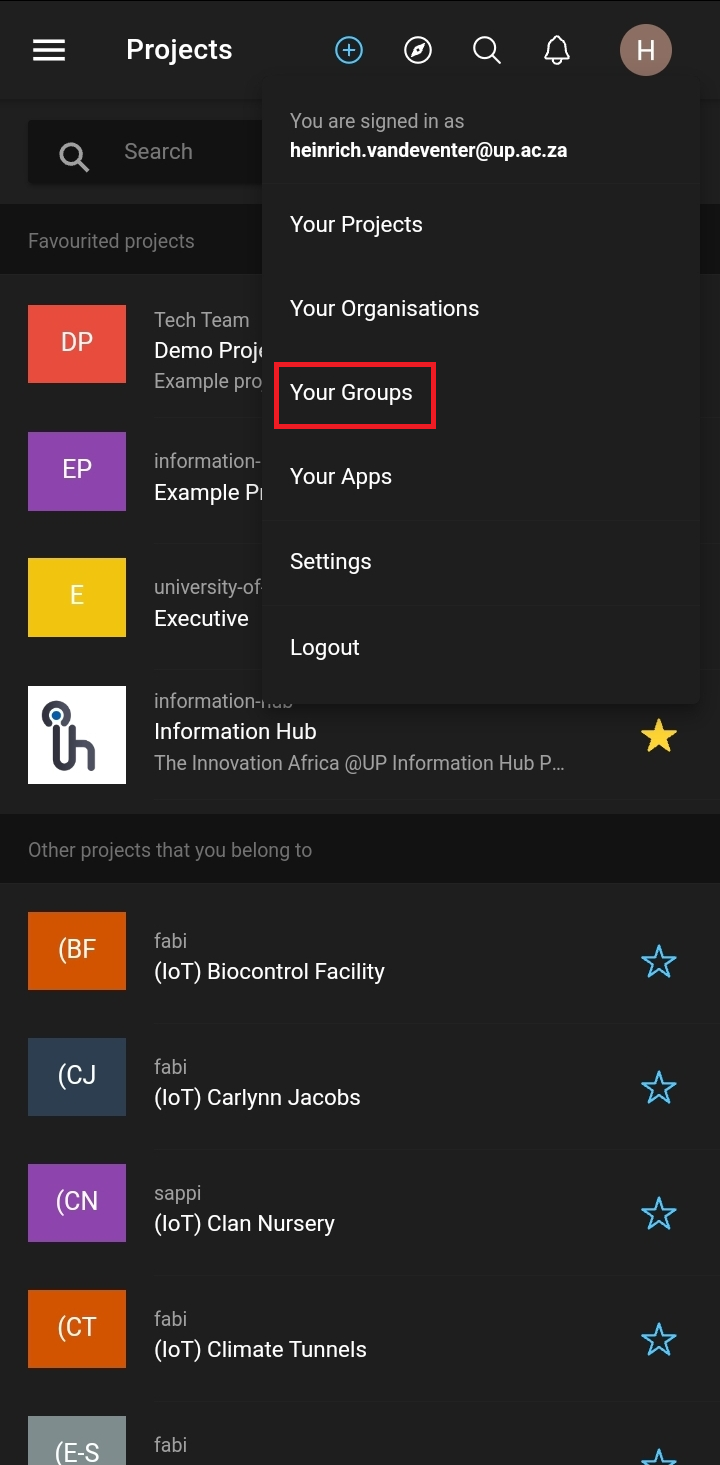The width and height of the screenshot is (720, 1465).
Task: Open the Information Hub logo thumbnail
Action: click(77, 735)
